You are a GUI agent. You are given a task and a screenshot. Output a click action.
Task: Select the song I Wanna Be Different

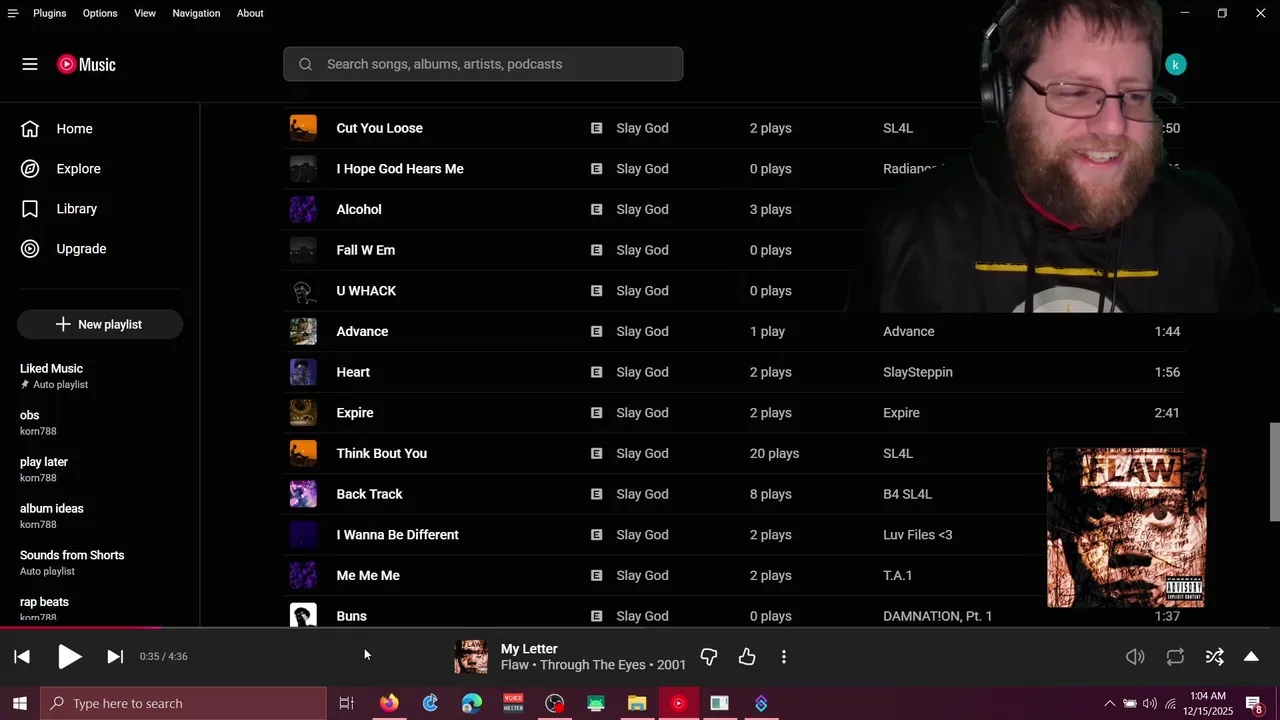[397, 535]
